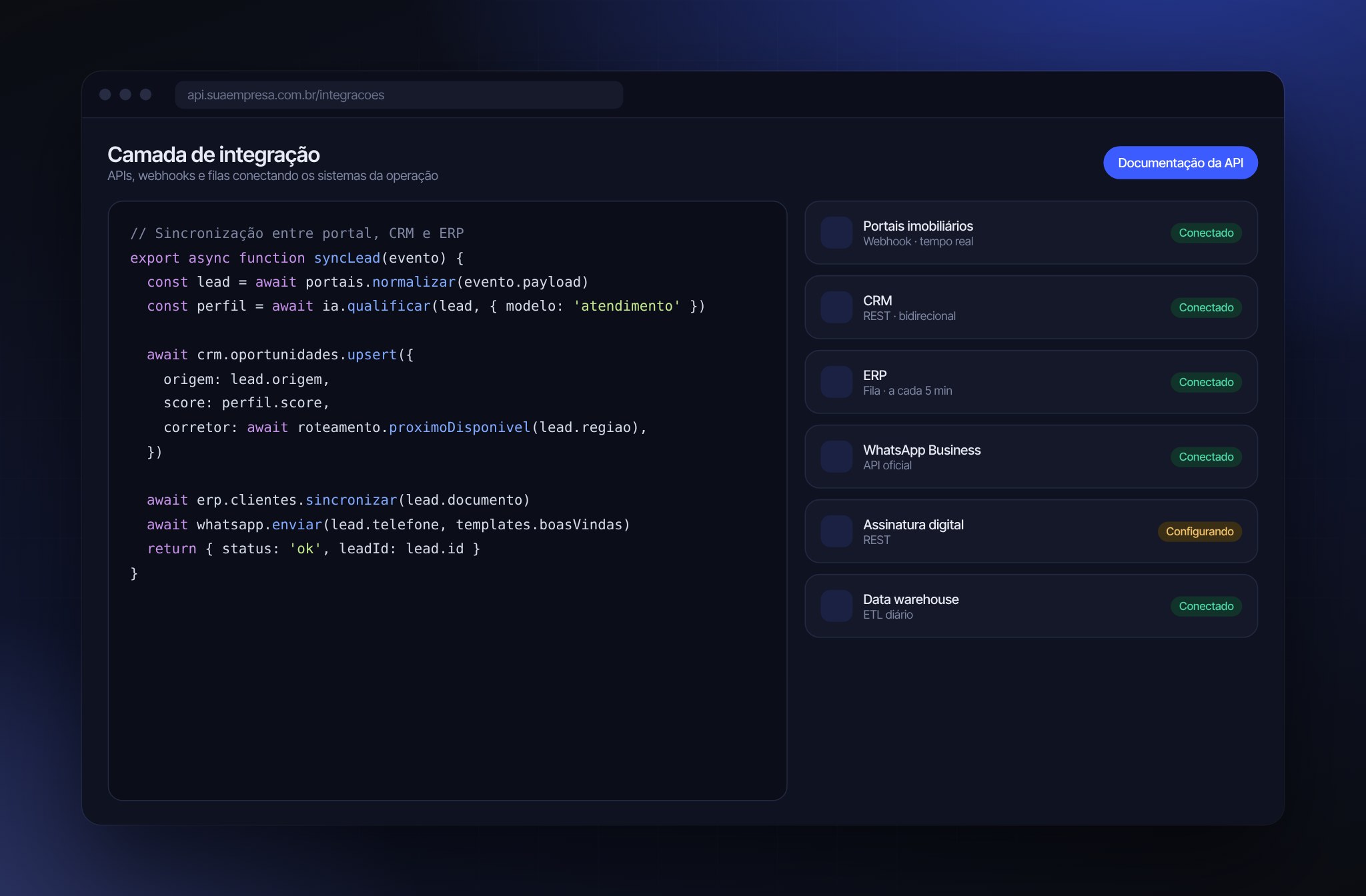Select the WhatsApp Business icon square
The height and width of the screenshot is (896, 1366).
tap(836, 457)
